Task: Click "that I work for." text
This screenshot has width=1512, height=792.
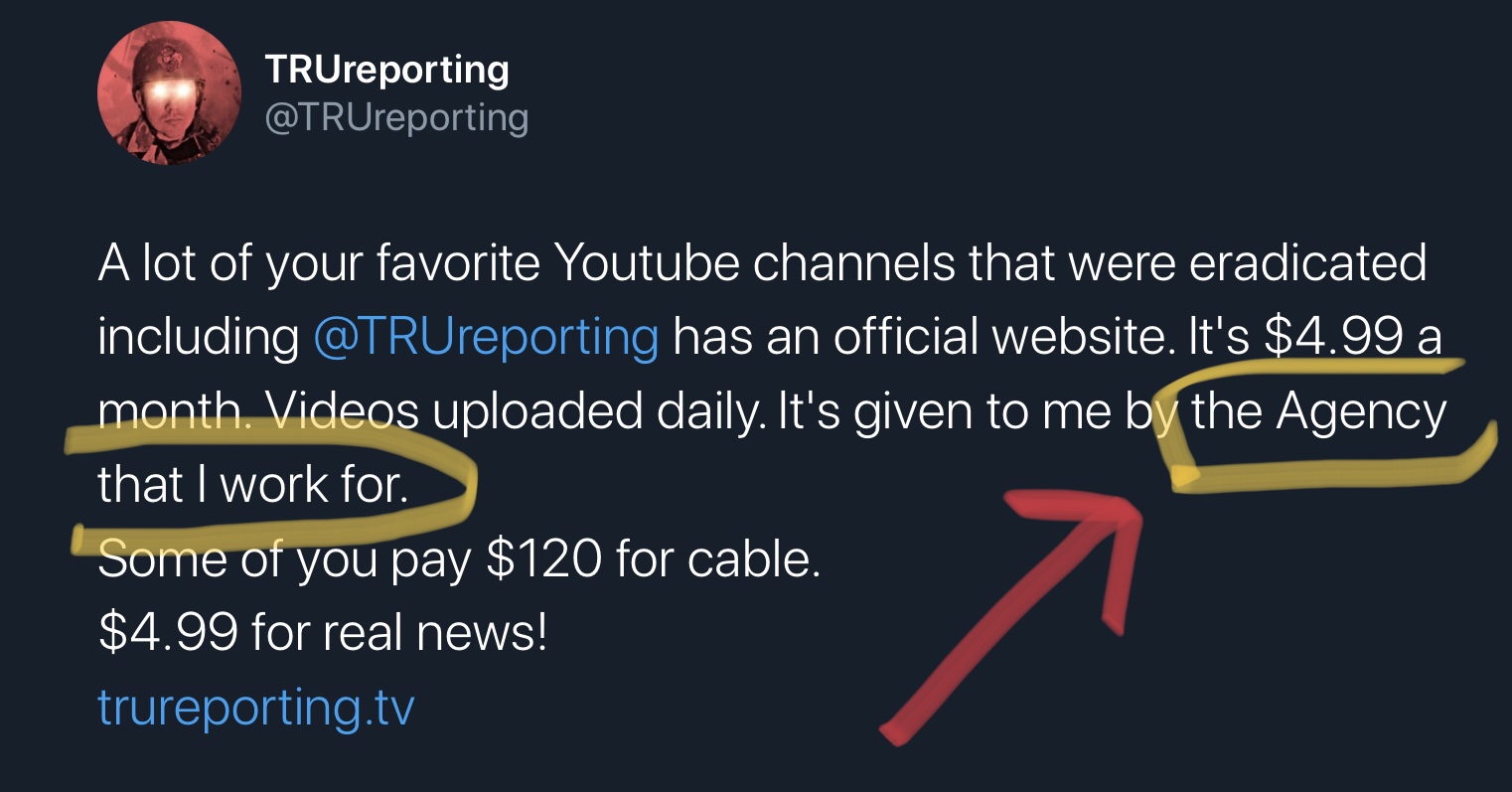Action: click(253, 484)
